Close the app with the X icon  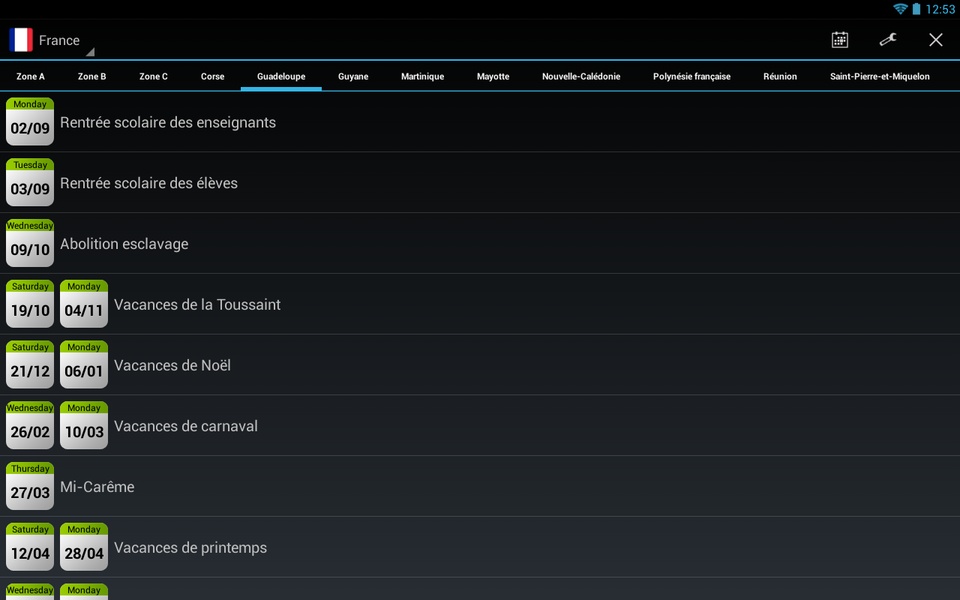click(x=936, y=40)
